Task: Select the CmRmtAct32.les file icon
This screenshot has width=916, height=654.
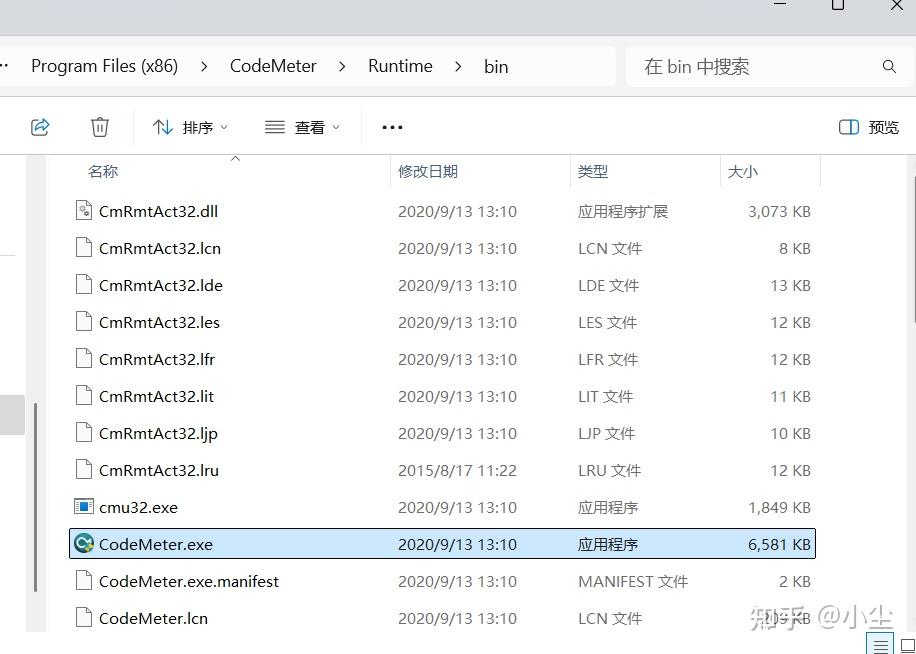Action: (x=84, y=322)
